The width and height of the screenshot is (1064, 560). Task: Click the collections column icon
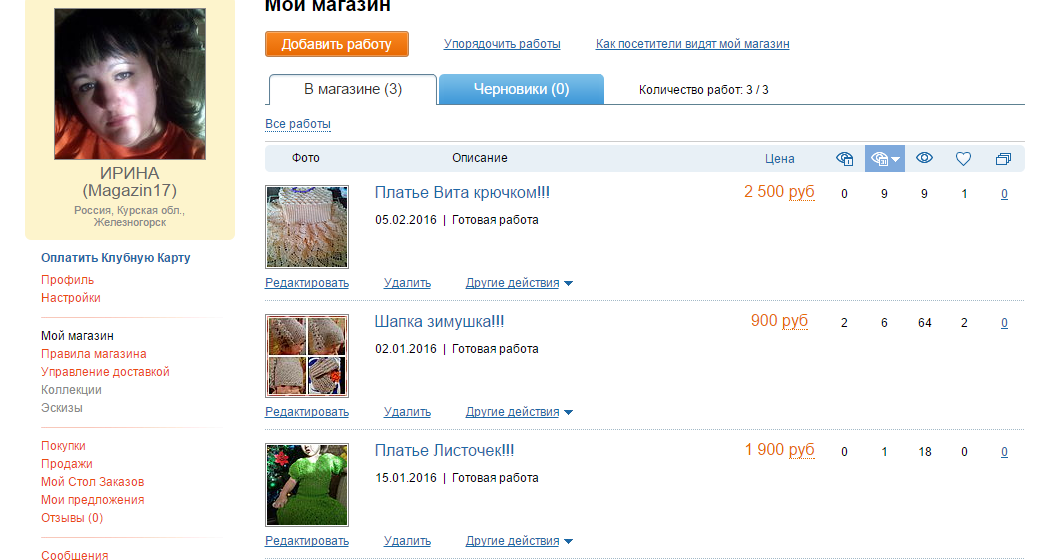[1003, 159]
